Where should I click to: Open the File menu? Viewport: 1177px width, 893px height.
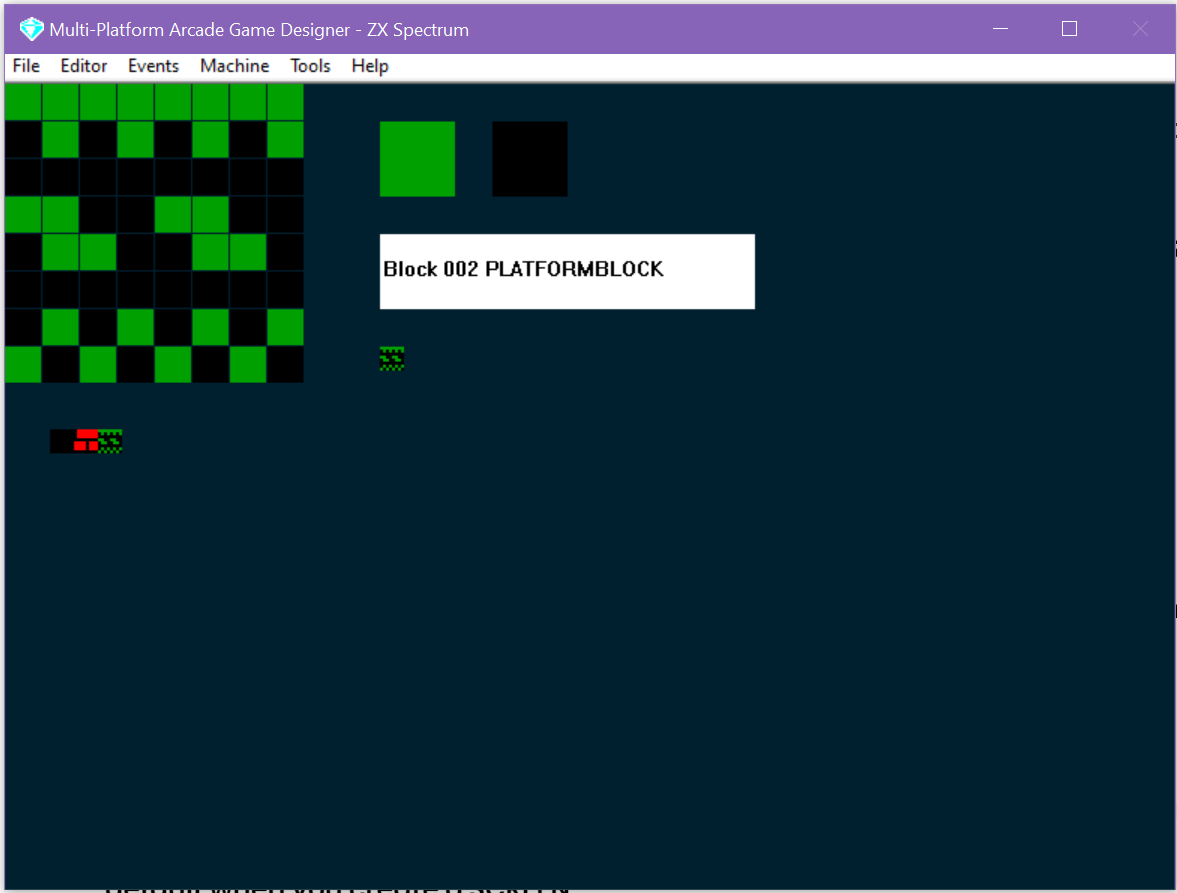(x=26, y=66)
